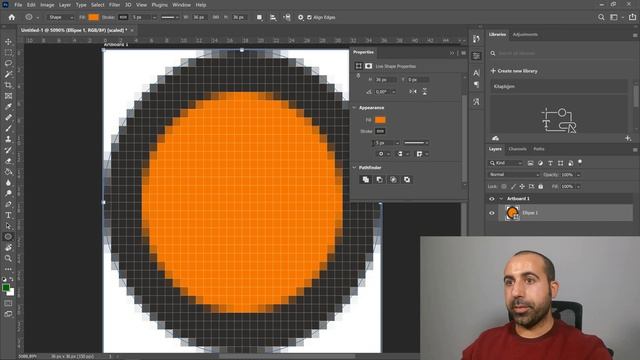Select the Dodge tool
The height and width of the screenshot is (360, 640).
8,193
